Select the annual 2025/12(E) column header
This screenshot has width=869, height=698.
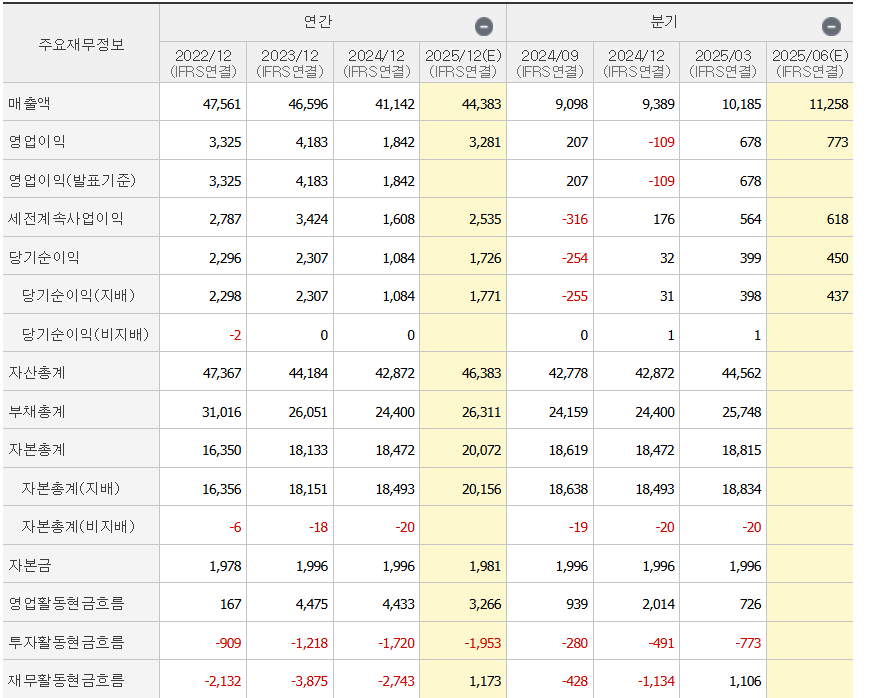463,63
